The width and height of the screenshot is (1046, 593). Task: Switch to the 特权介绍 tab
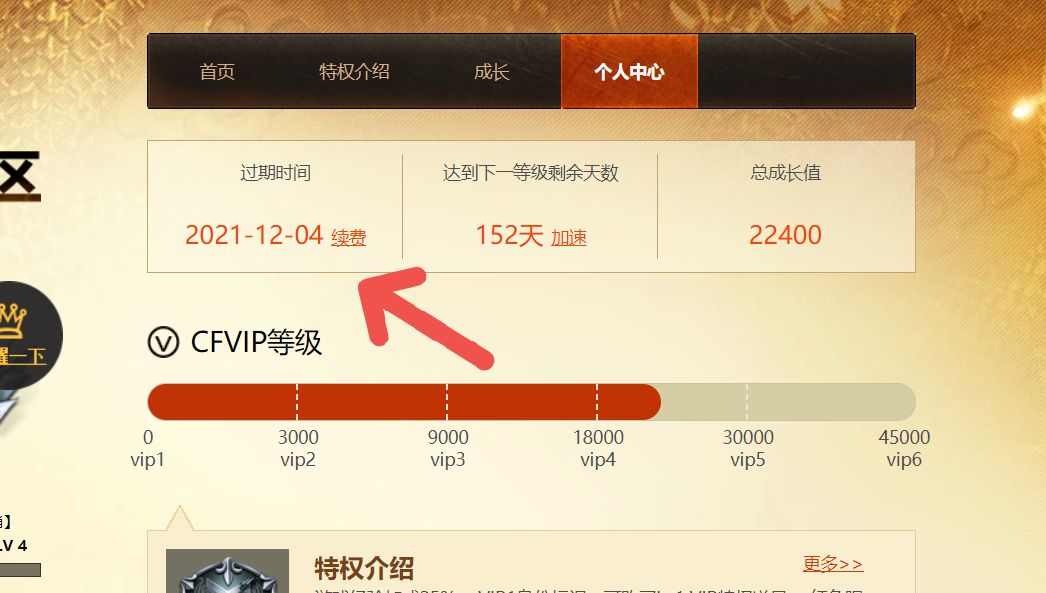(354, 71)
